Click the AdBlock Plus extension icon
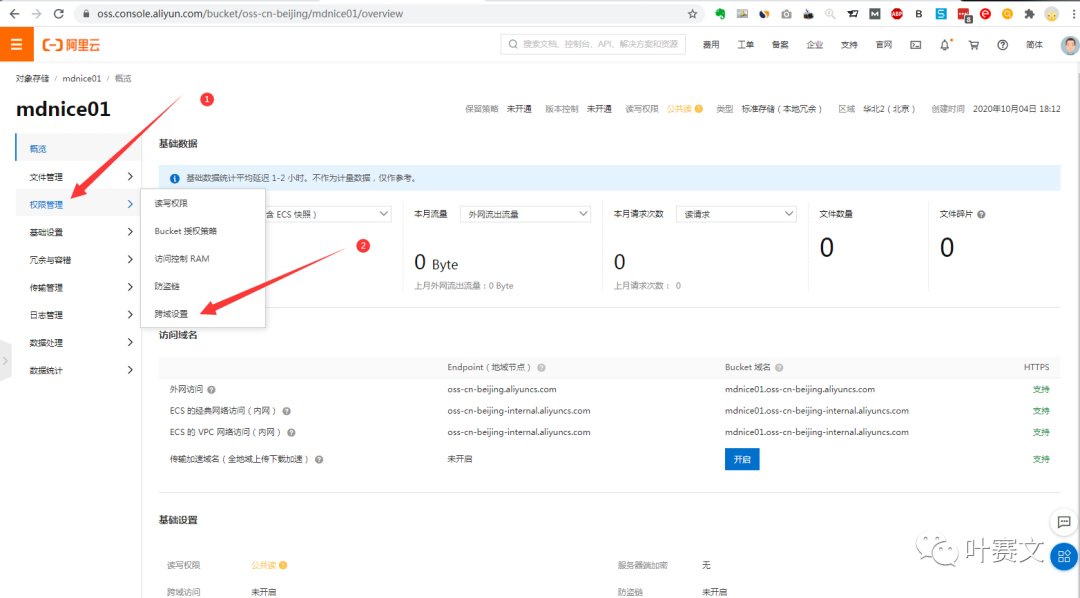Viewport: 1080px width, 598px height. point(896,14)
